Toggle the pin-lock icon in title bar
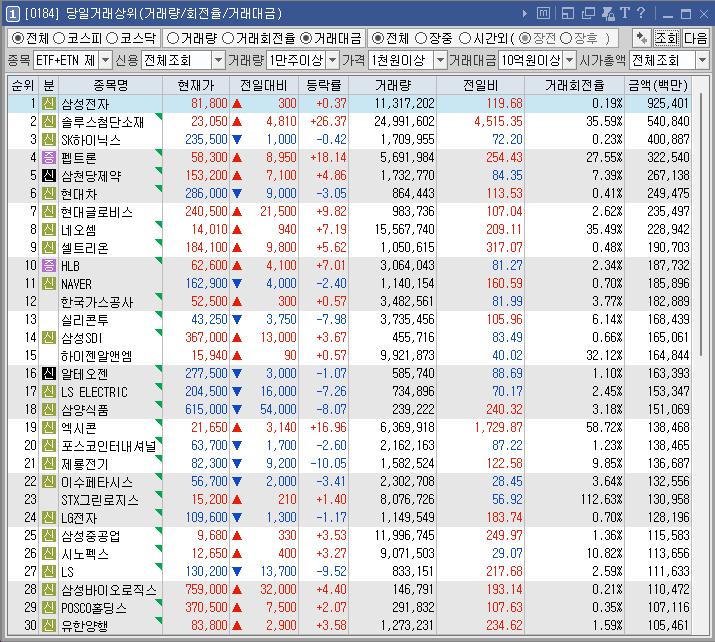Screen dimensions: 715x642 609,13
